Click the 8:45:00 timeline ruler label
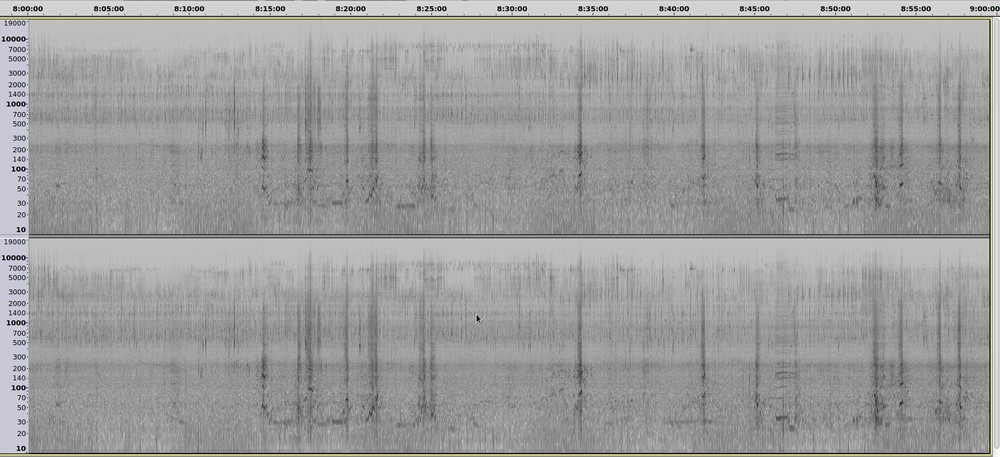 coord(754,8)
